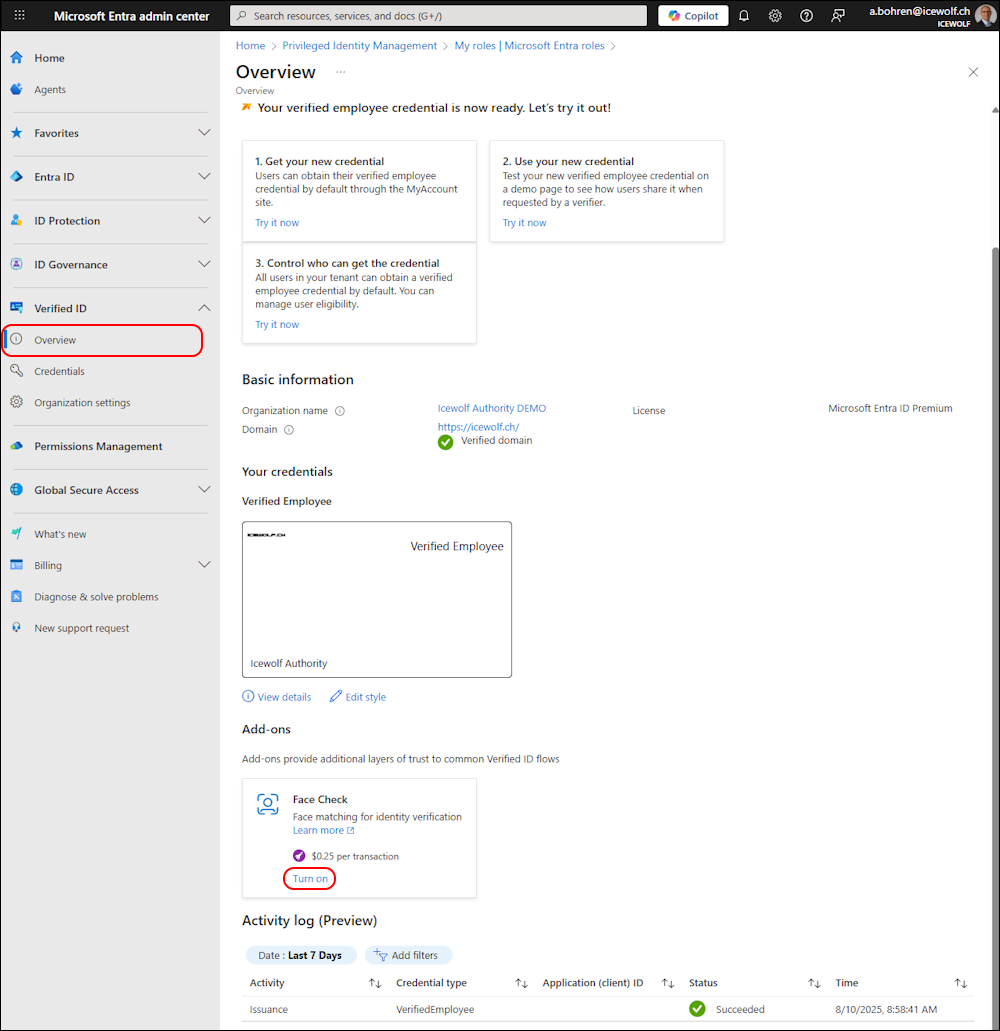Show info tooltip for Organization name
This screenshot has height=1031, width=1000.
pos(340,411)
